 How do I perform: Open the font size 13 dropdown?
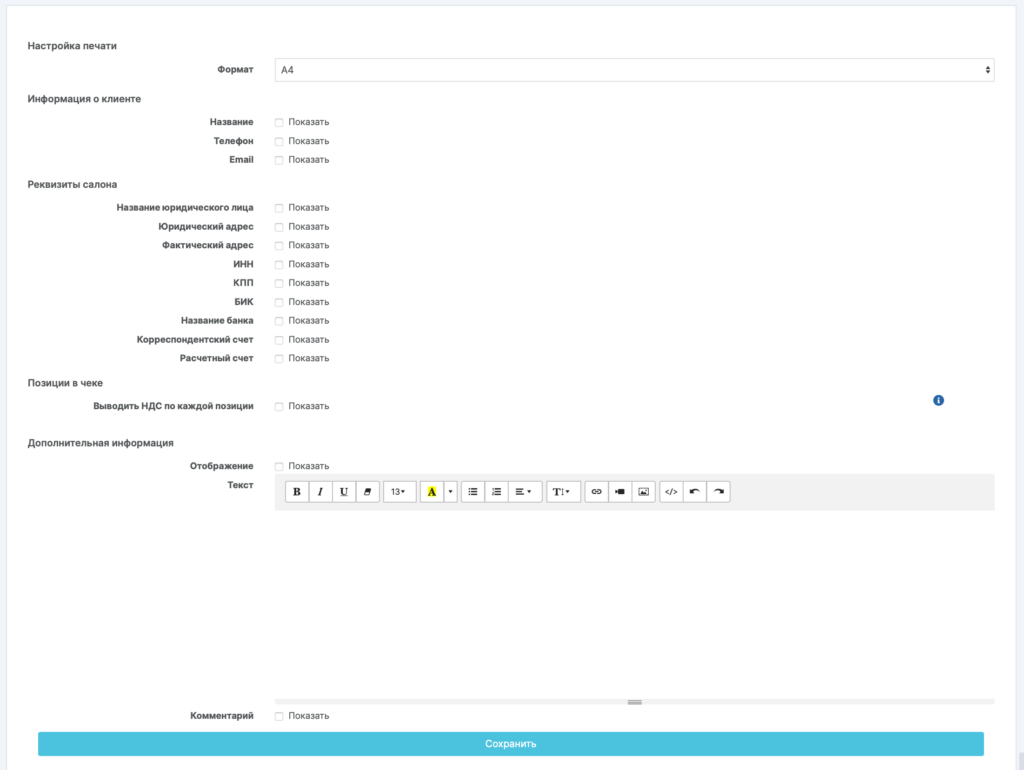[x=399, y=492]
